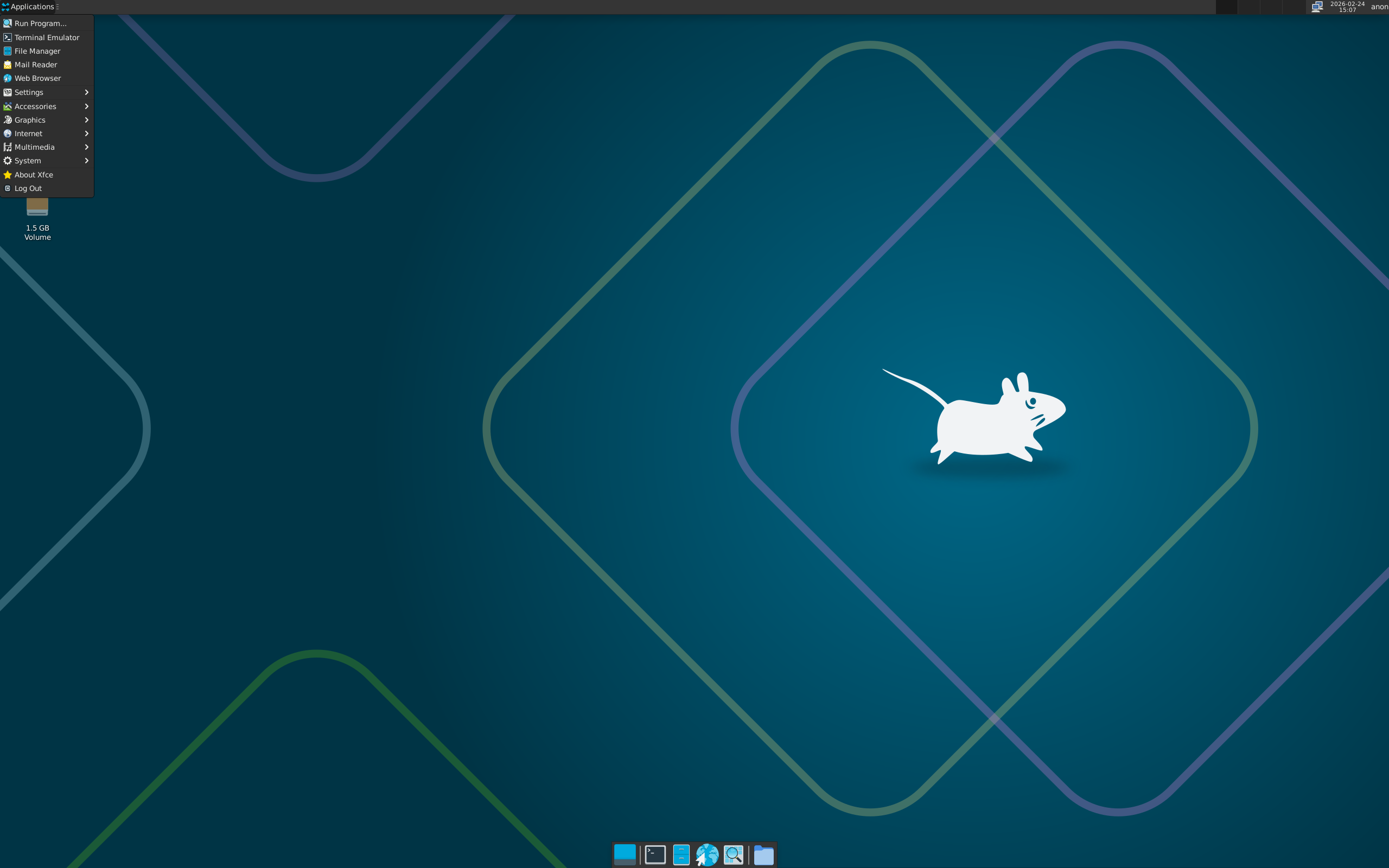
Task: Expand the Settings submenu
Action: click(47, 92)
